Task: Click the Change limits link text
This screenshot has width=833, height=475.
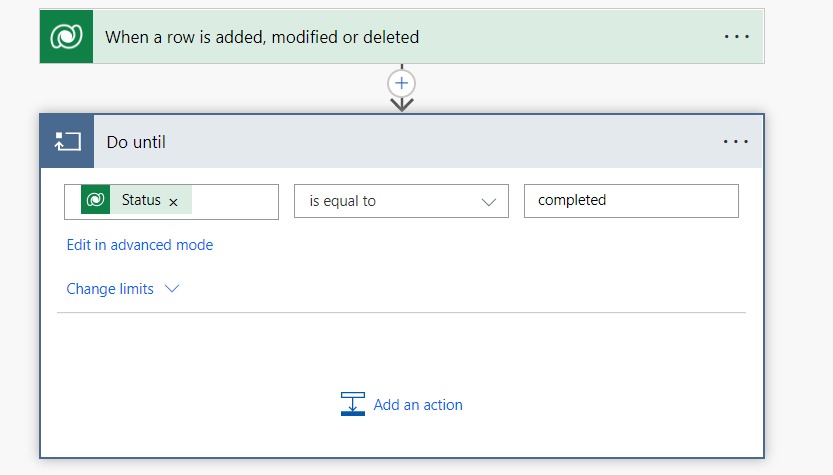Action: [x=110, y=289]
